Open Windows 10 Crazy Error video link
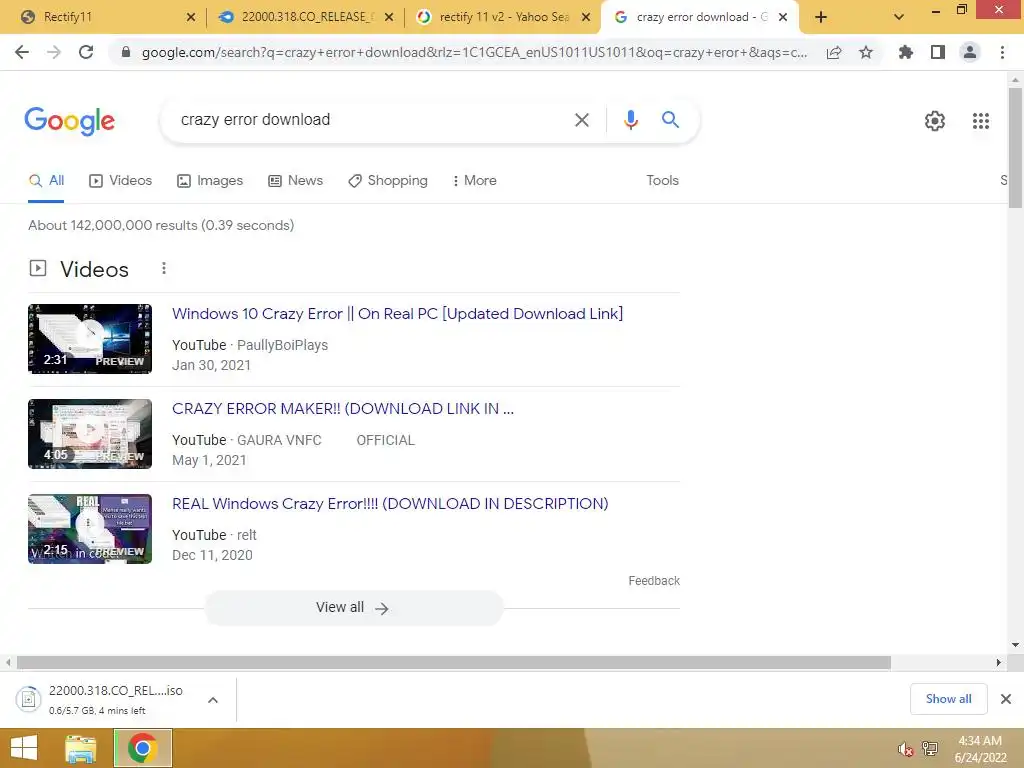Screen dimensions: 1024x768 click(397, 314)
